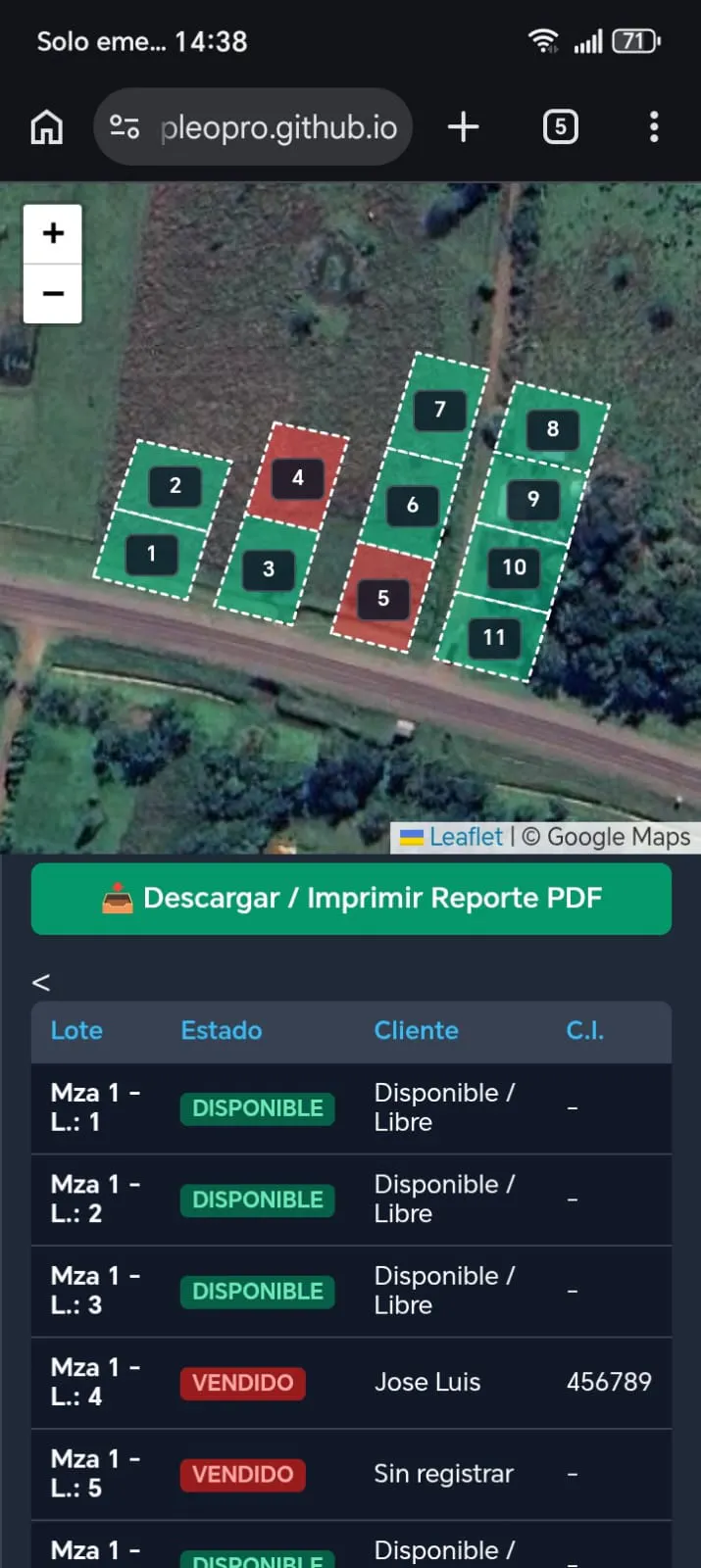Select lot 7 marker on map
Screen dimensions: 701x1568
[440, 409]
